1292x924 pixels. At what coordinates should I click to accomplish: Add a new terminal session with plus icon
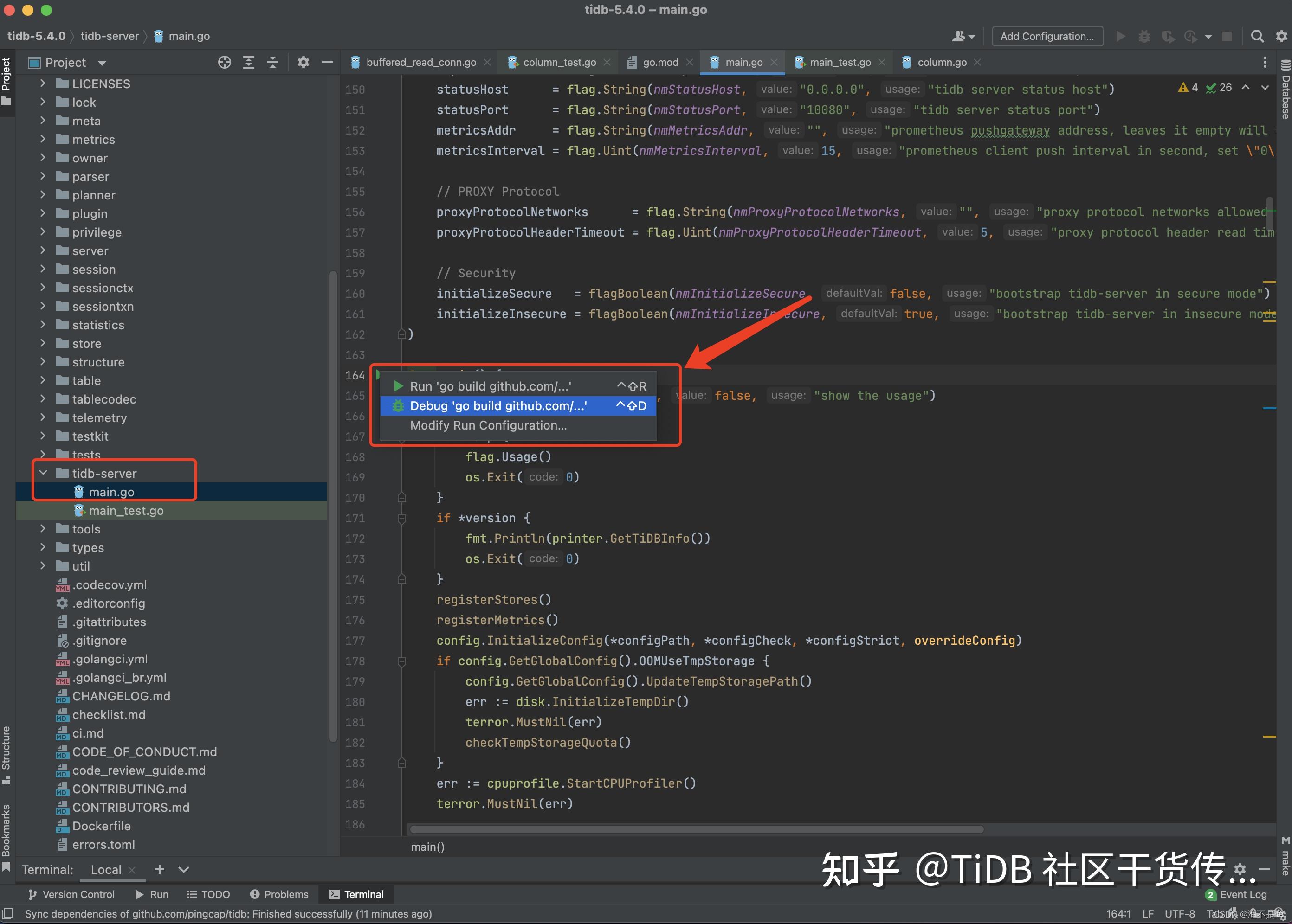[x=159, y=869]
